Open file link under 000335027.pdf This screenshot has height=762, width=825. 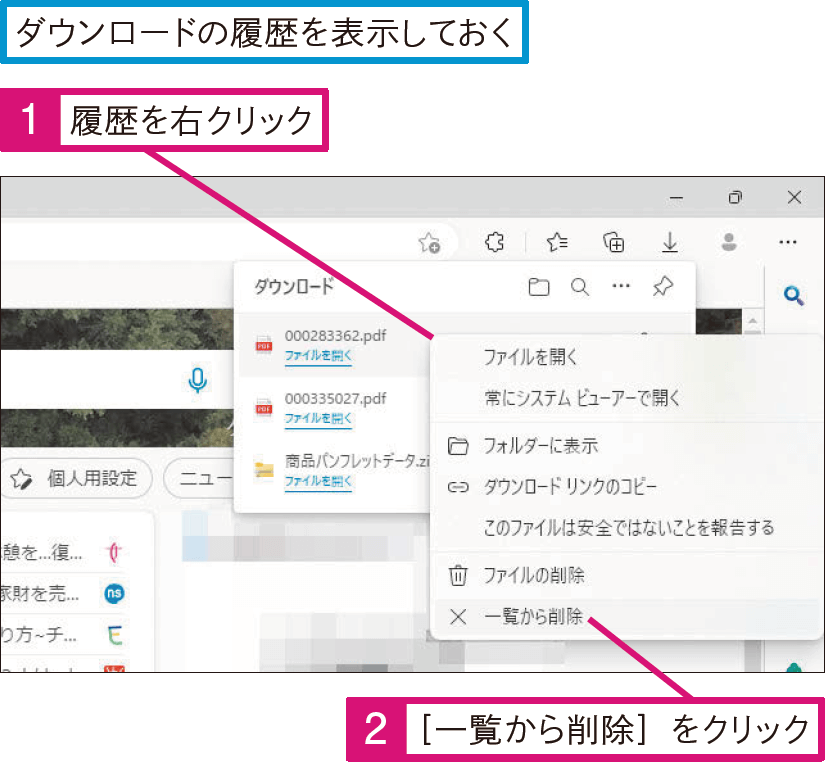pos(318,419)
